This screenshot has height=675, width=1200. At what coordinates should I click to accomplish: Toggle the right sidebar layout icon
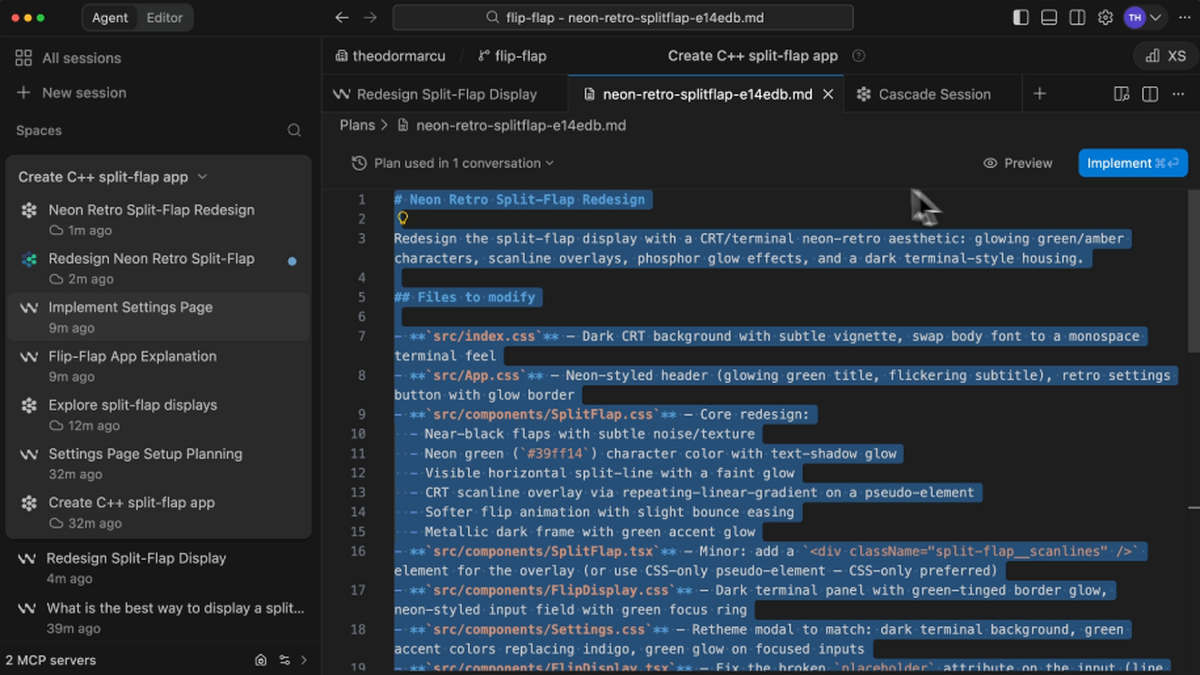point(1077,18)
